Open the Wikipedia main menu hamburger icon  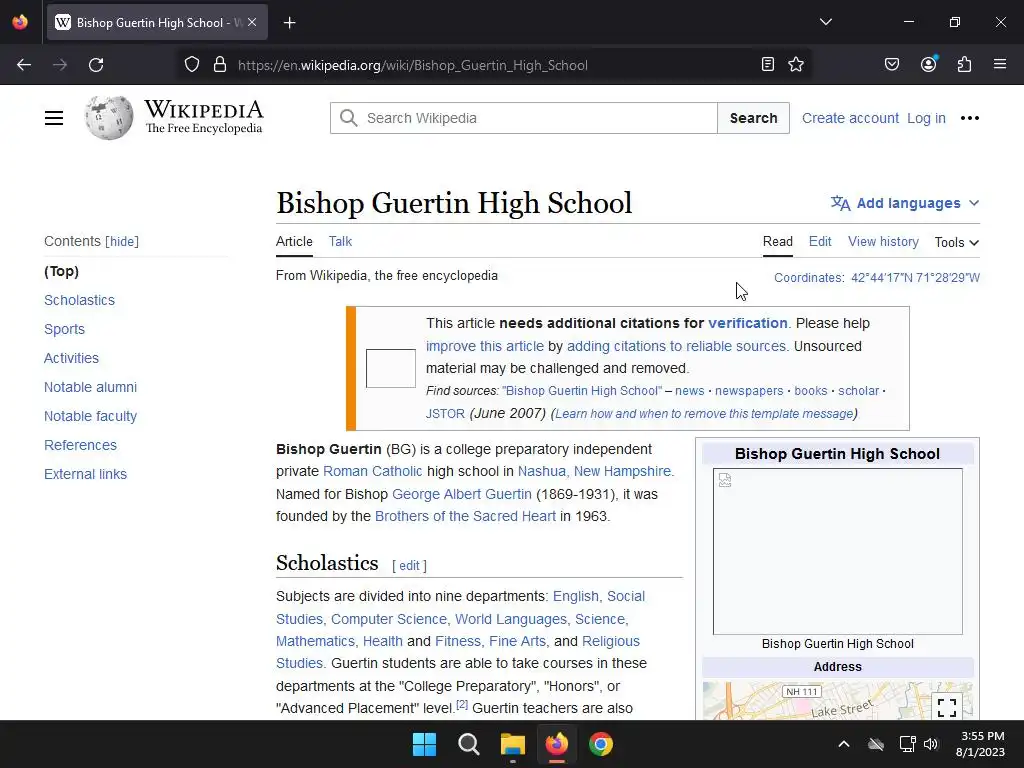pyautogui.click(x=54, y=118)
